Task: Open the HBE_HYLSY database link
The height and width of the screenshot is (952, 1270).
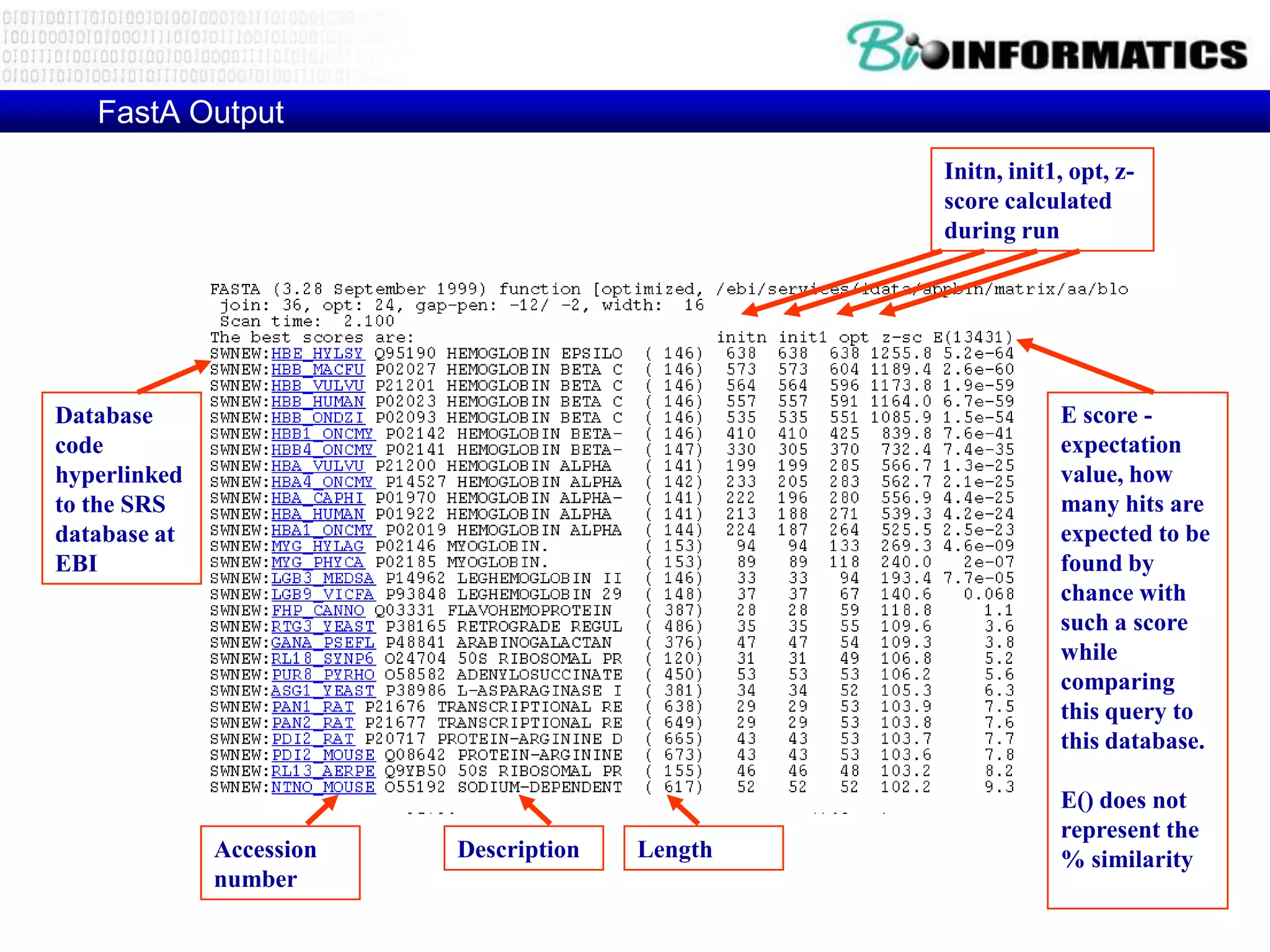Action: click(x=317, y=353)
